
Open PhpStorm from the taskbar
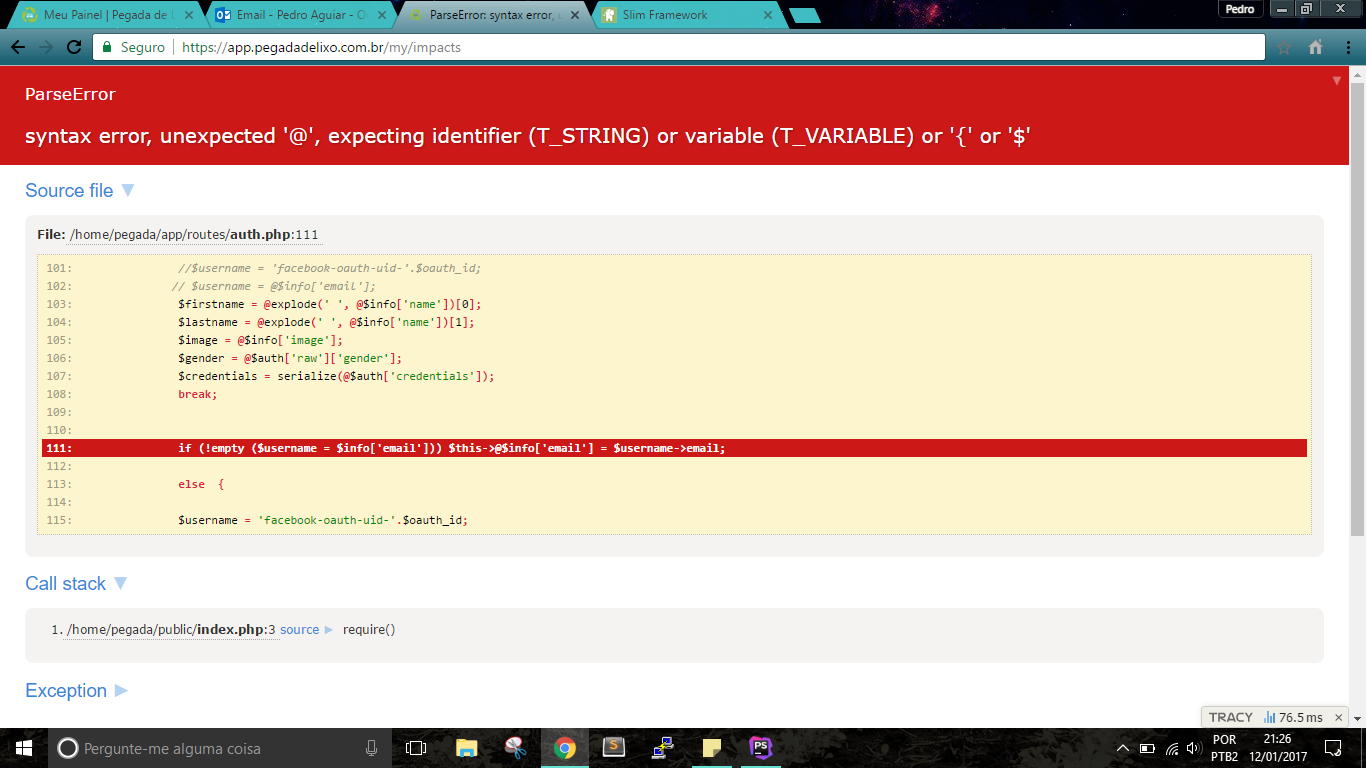click(x=761, y=748)
